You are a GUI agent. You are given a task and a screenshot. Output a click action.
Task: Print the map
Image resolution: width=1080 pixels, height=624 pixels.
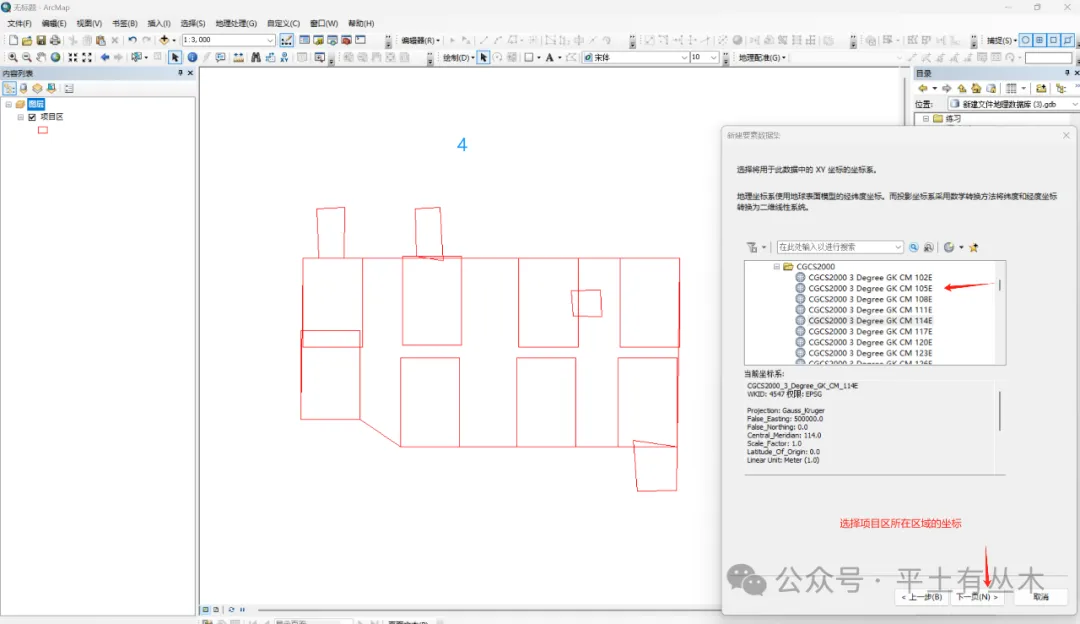coord(54,41)
